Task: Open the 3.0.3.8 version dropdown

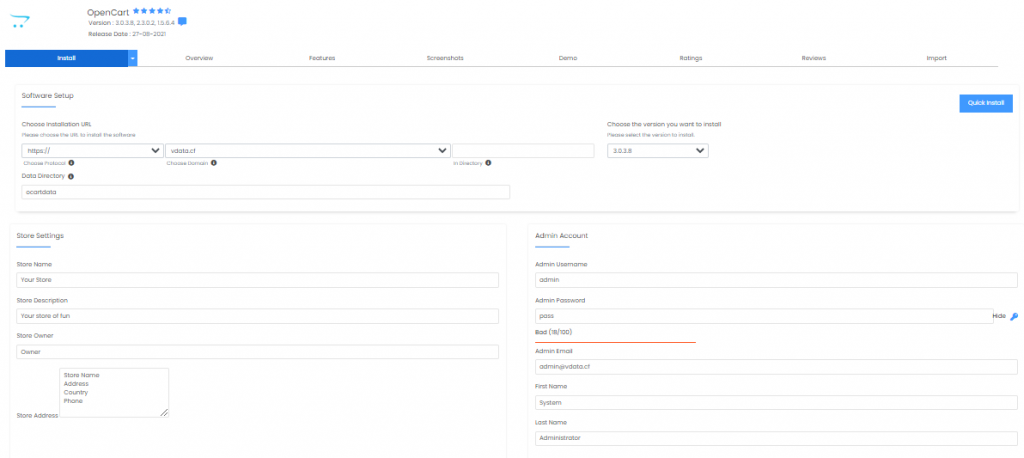Action: 658,151
